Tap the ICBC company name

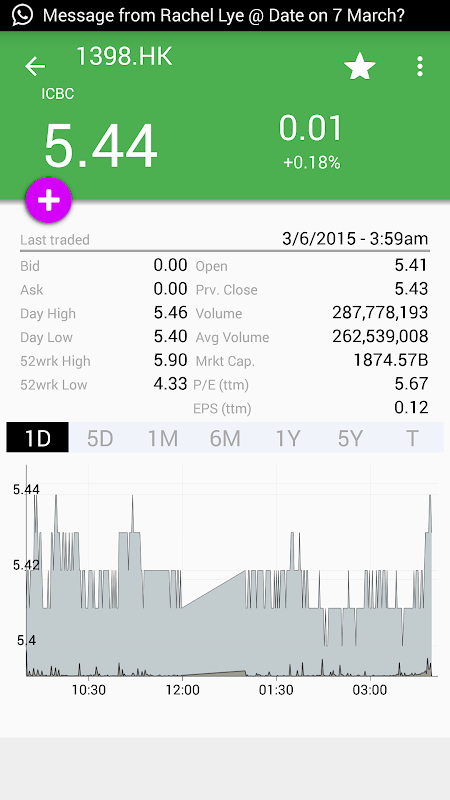[x=58, y=94]
